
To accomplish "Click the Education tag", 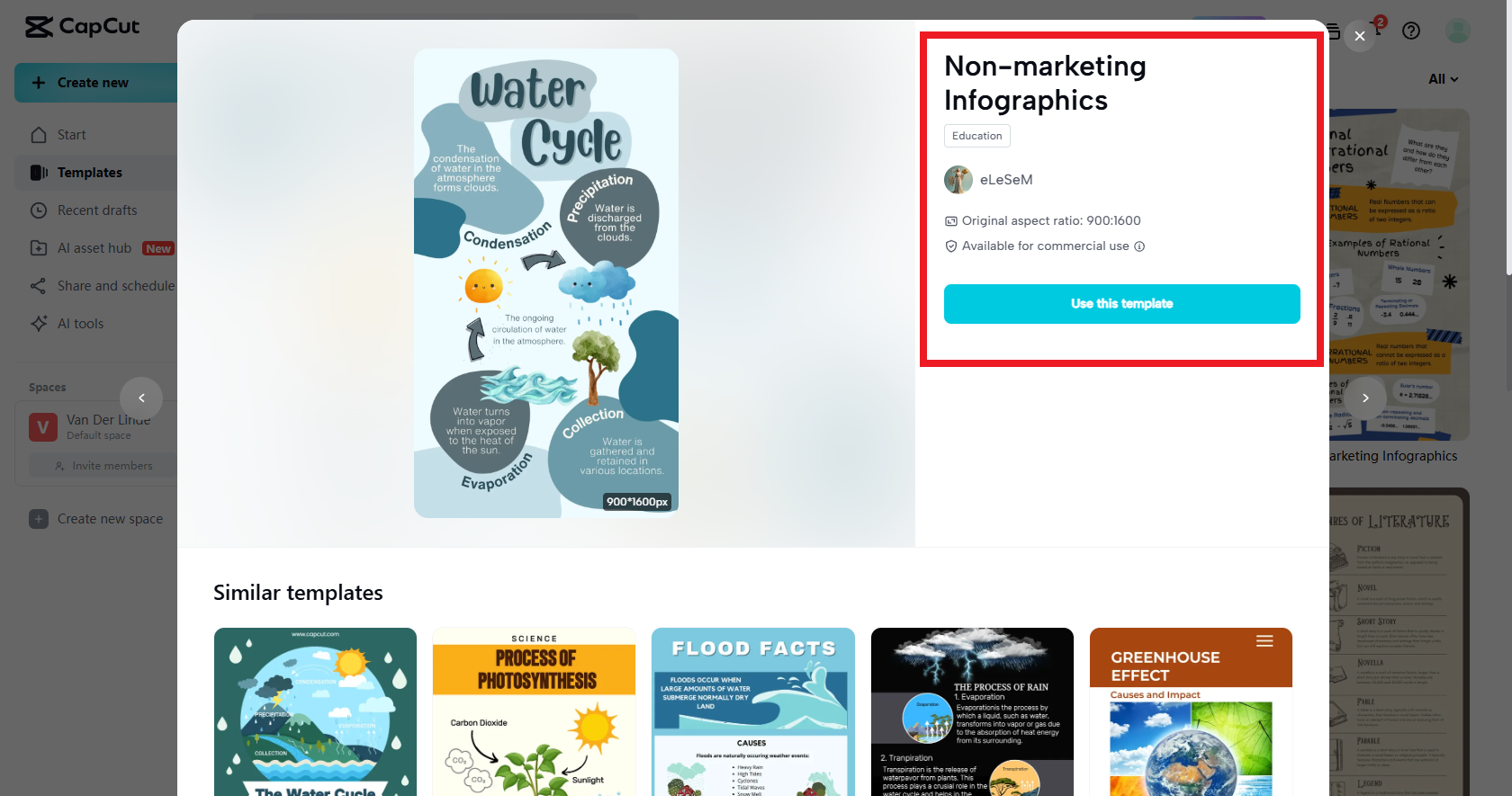I will pyautogui.click(x=977, y=136).
